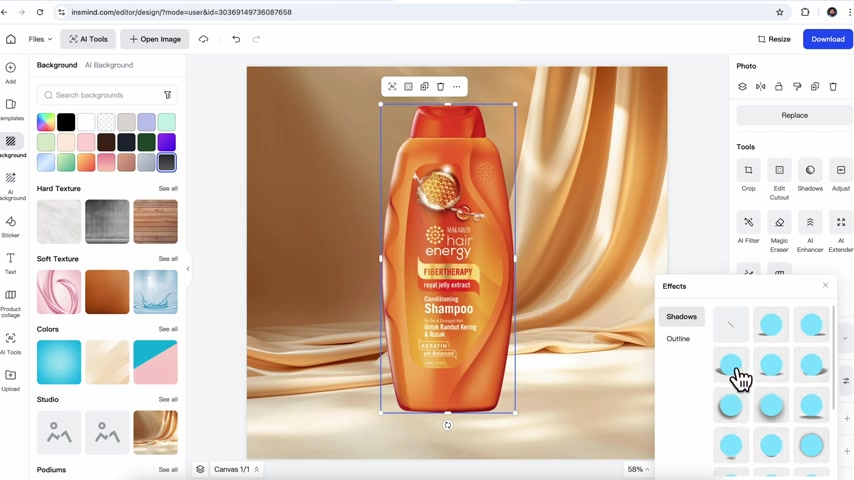Click the trash icon in Photo panel
This screenshot has width=854, height=480.
[833, 87]
